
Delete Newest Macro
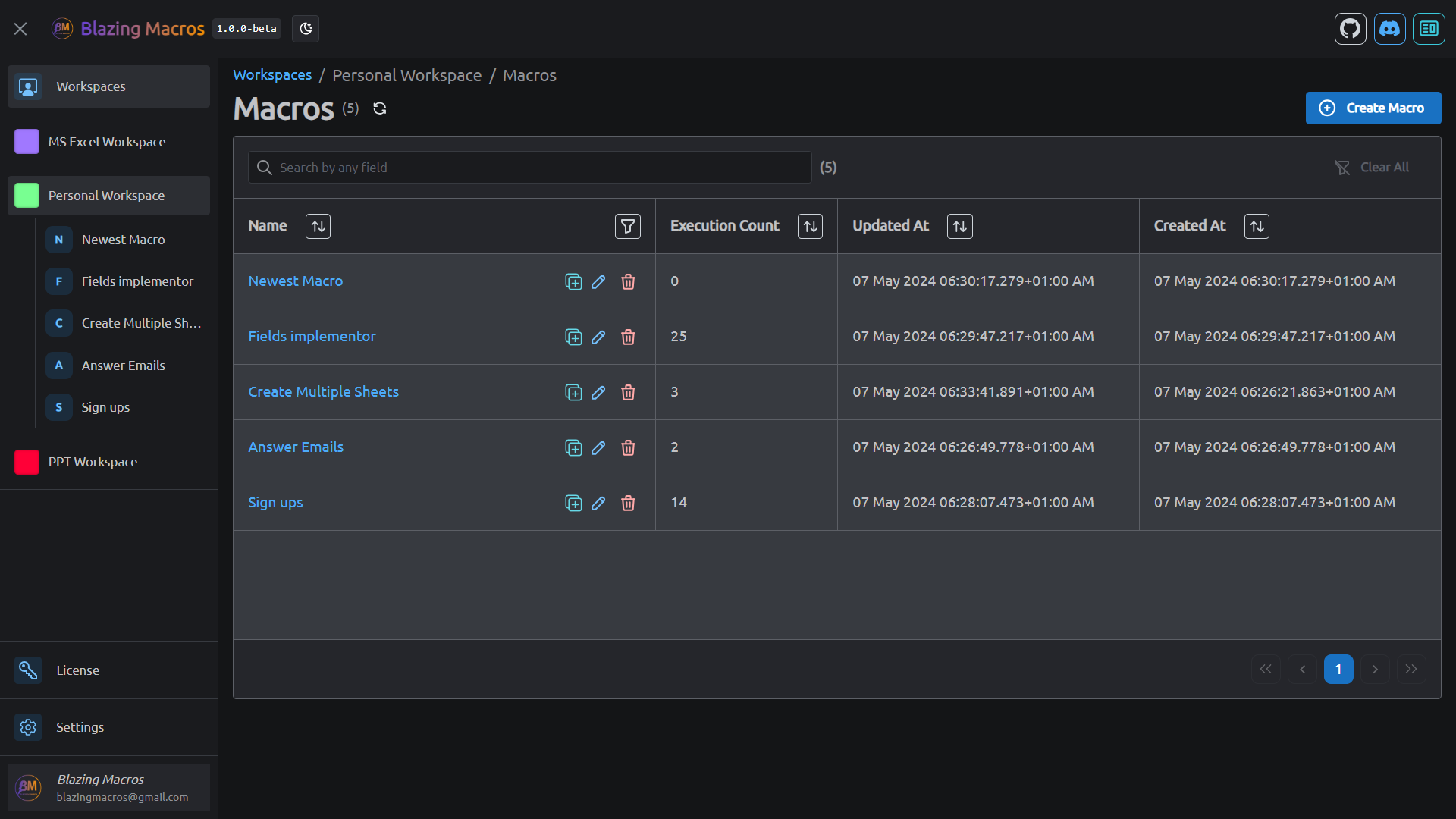point(628,282)
